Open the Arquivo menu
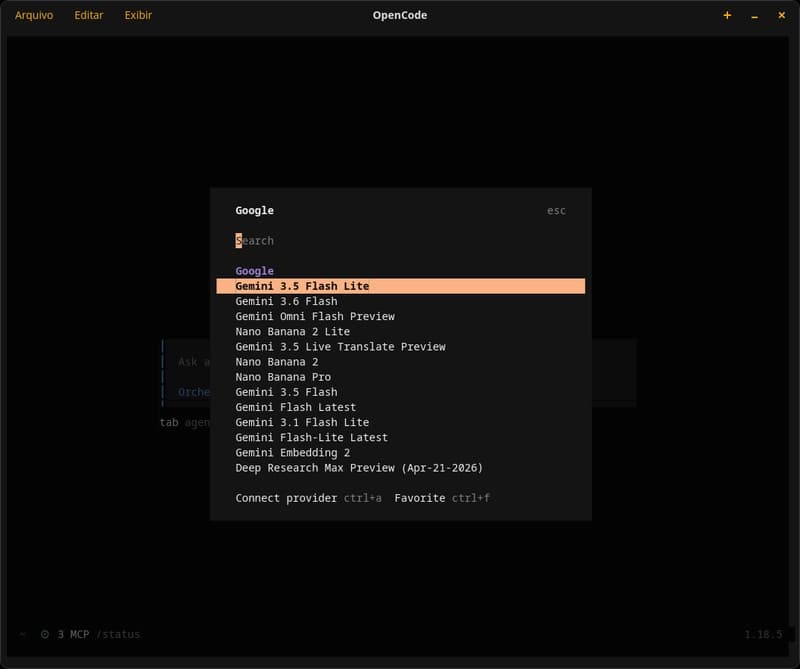 tap(34, 15)
